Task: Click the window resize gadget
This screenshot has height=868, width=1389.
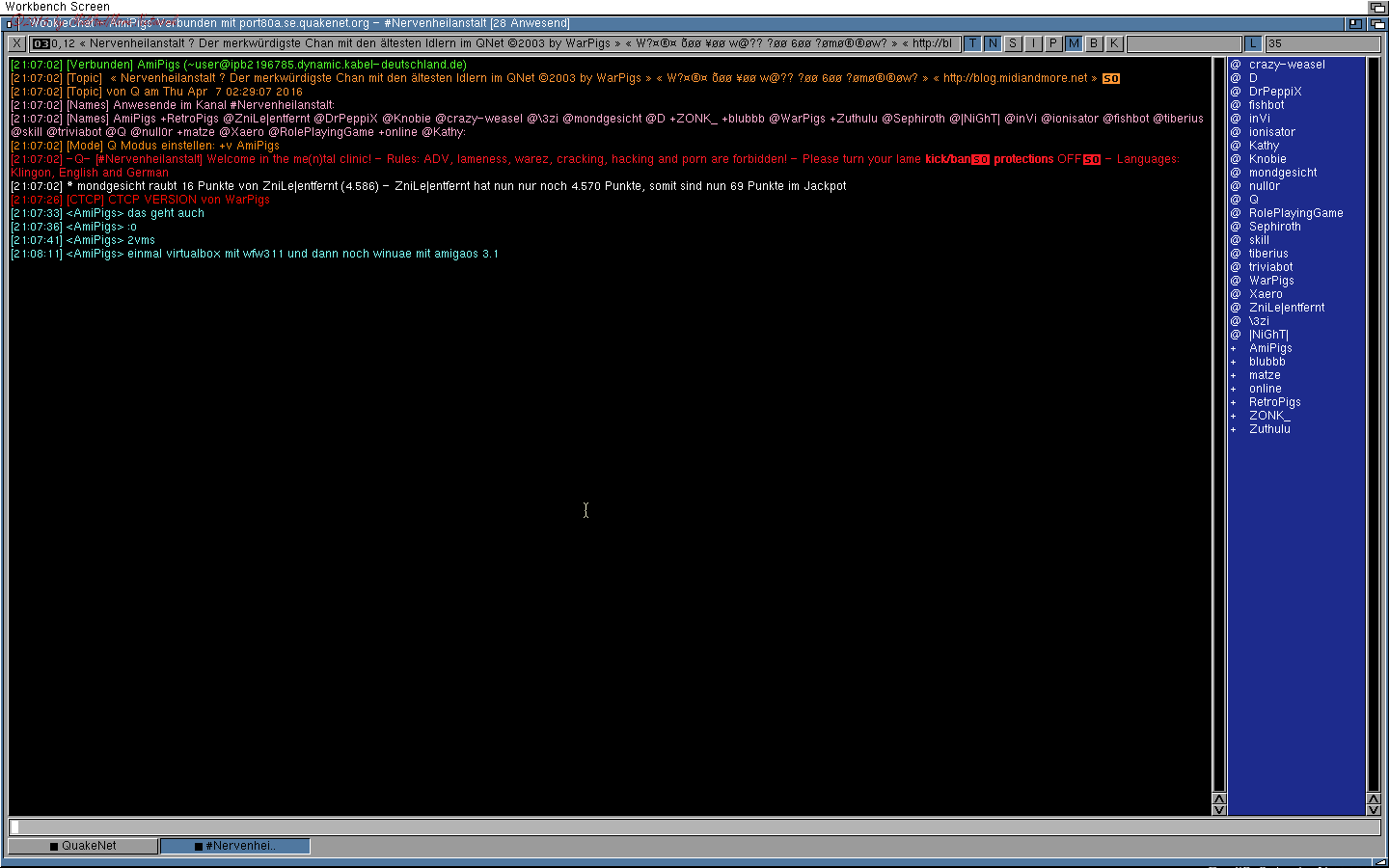Action: coord(1381,861)
